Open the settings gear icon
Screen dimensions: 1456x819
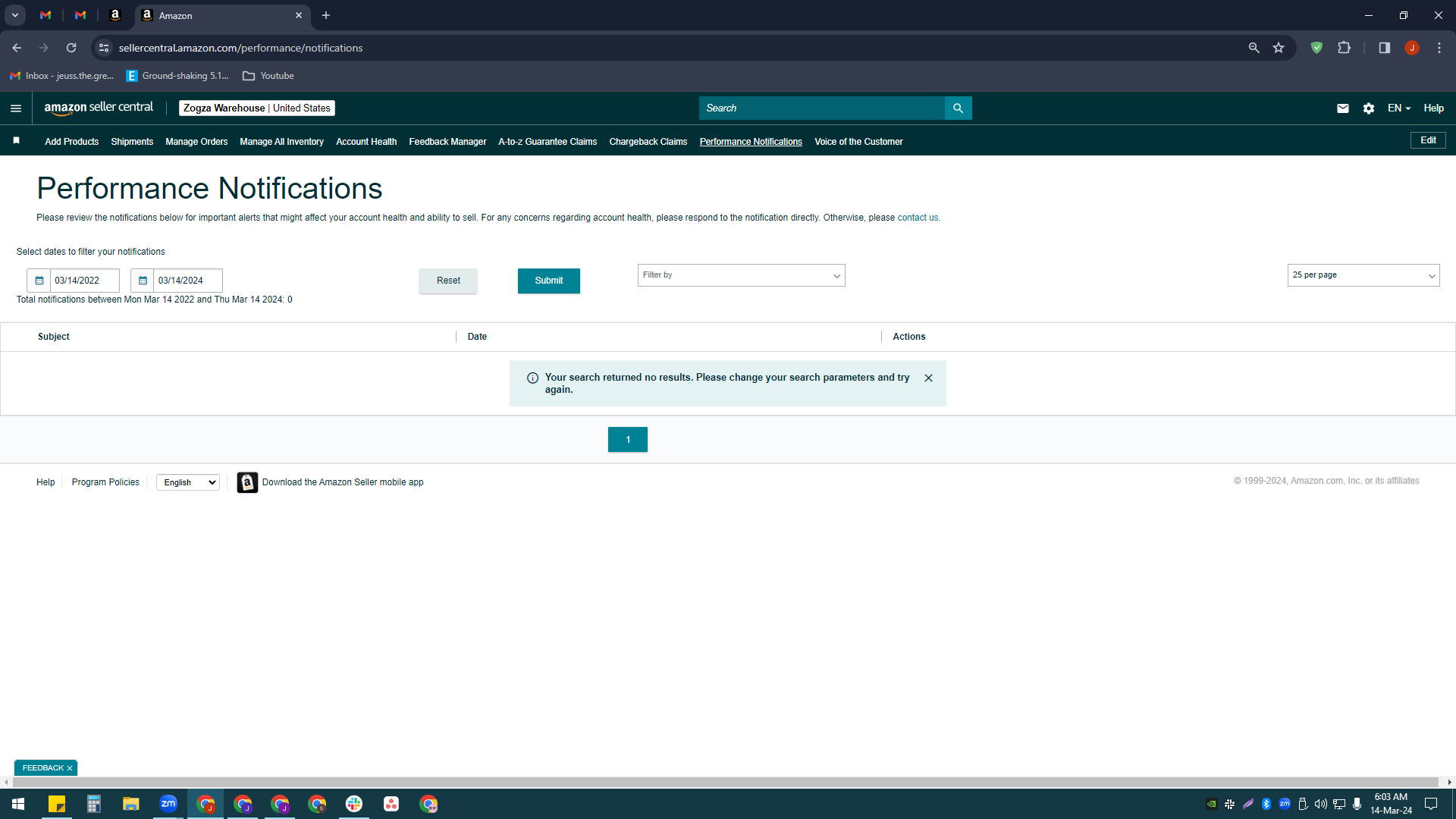coord(1369,108)
